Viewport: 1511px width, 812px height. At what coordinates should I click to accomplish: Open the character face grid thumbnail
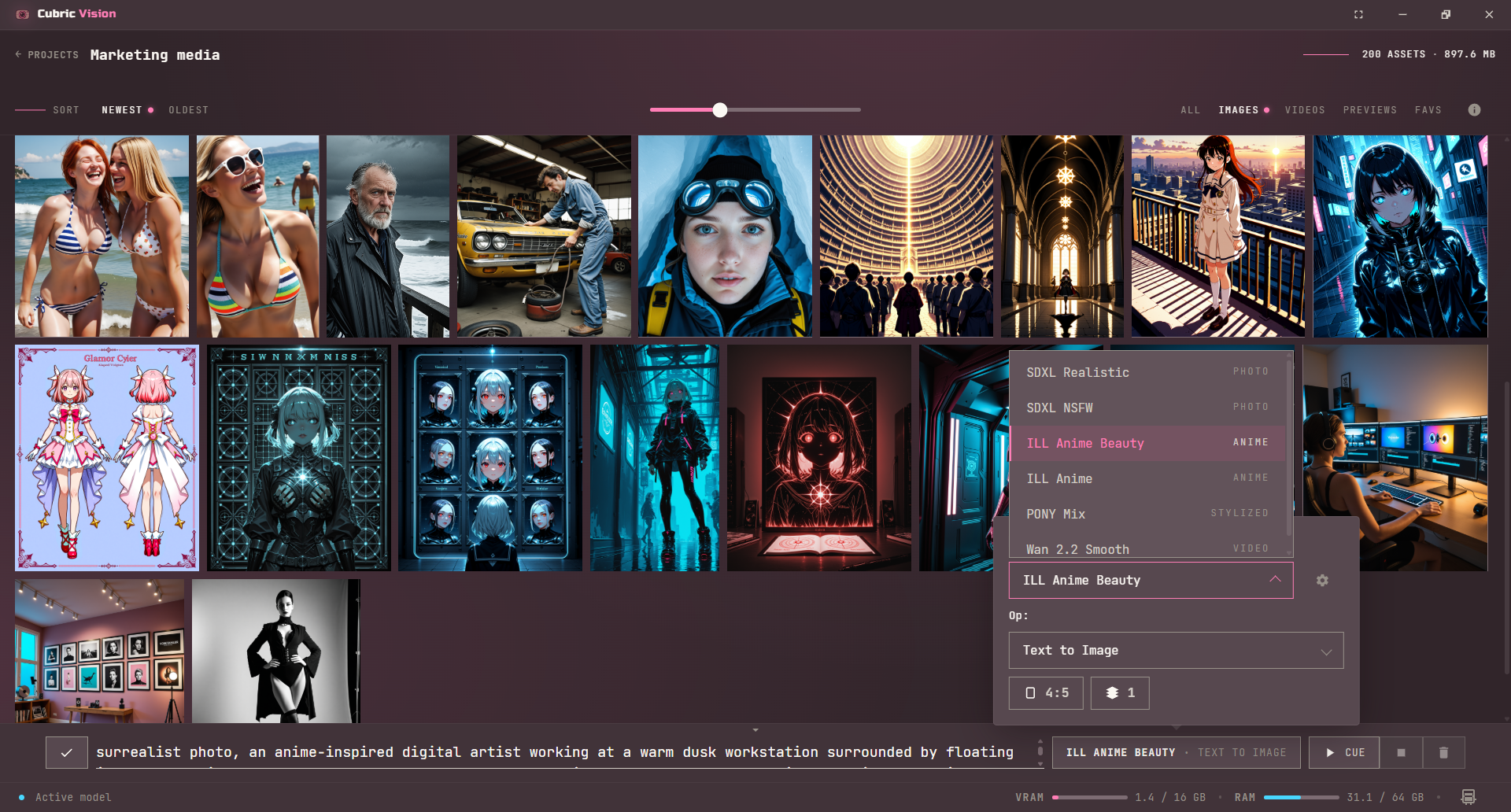click(x=490, y=458)
